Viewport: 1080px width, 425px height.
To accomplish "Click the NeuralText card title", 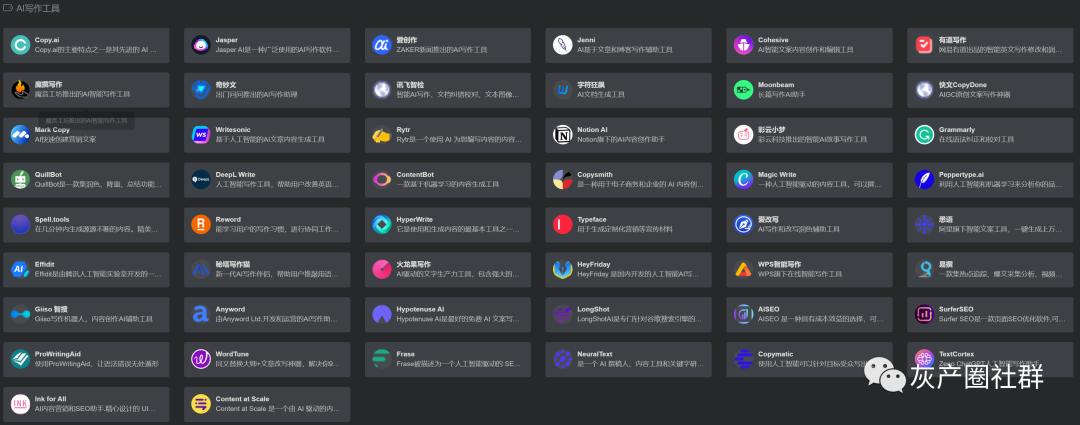I will click(x=594, y=354).
